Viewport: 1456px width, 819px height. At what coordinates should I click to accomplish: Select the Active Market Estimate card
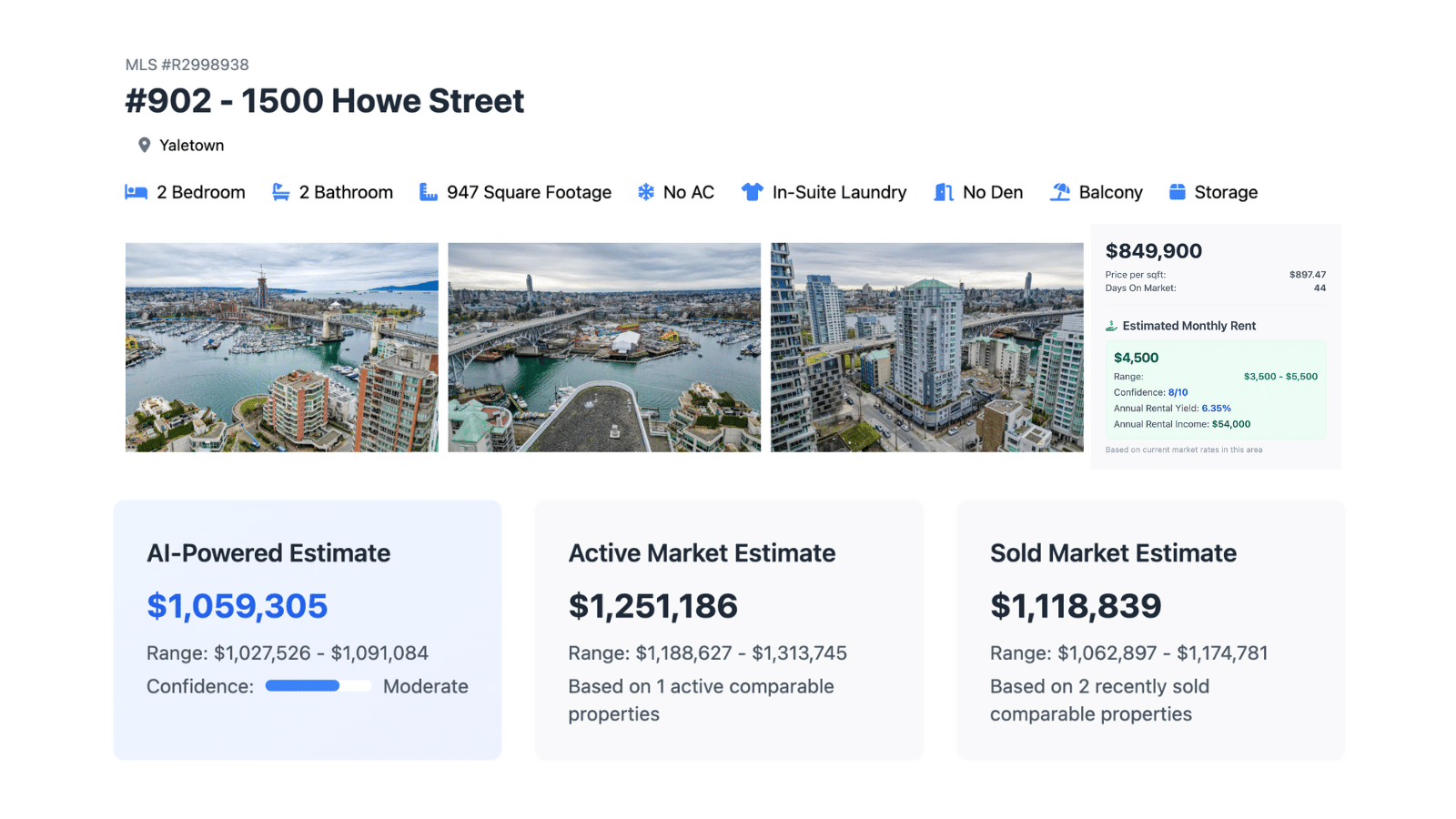[x=729, y=630]
